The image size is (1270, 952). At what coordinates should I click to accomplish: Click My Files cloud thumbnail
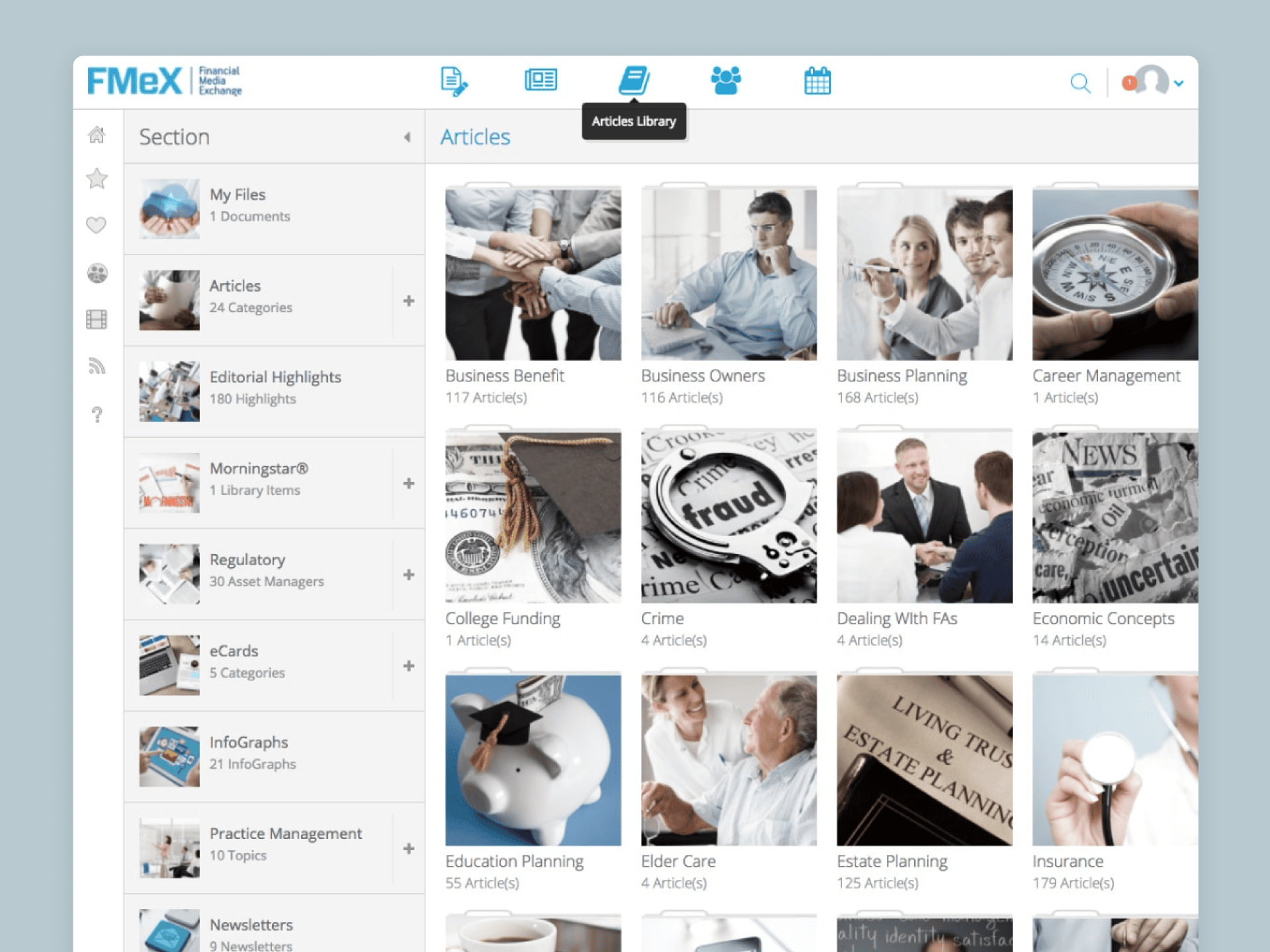click(x=169, y=209)
